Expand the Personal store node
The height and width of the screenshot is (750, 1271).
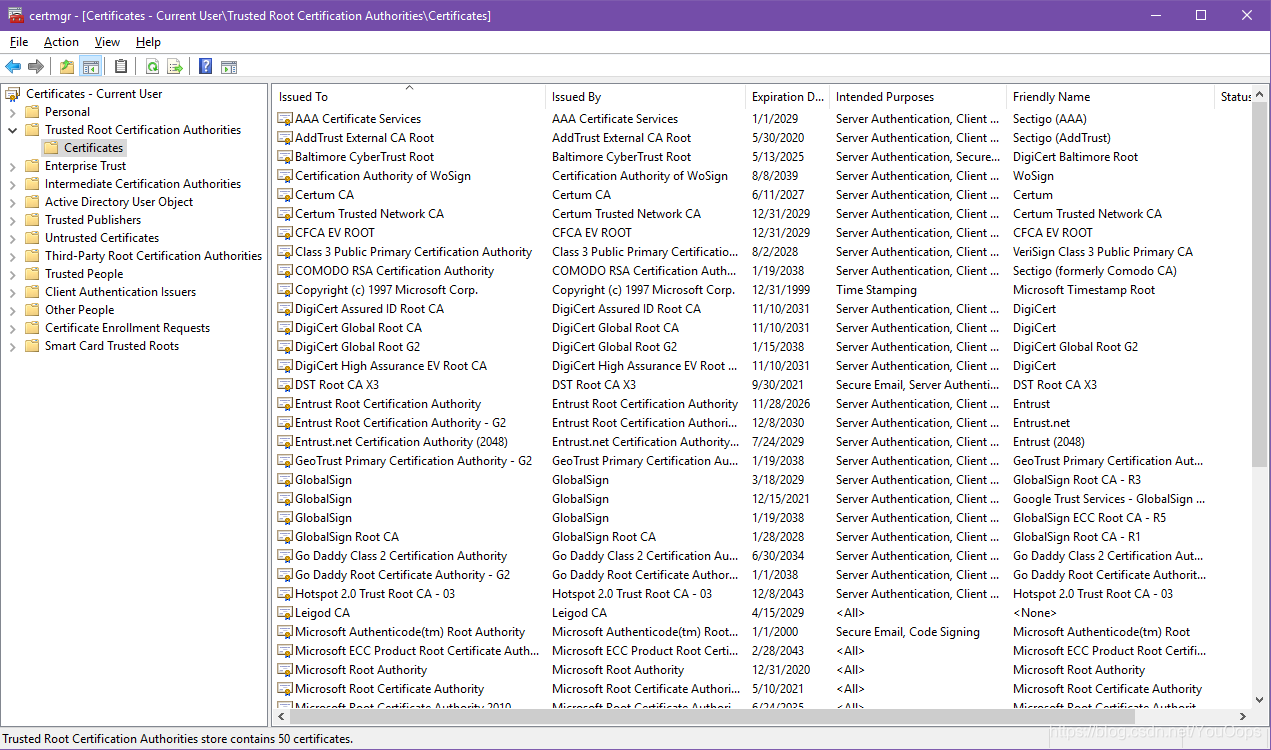(12, 112)
